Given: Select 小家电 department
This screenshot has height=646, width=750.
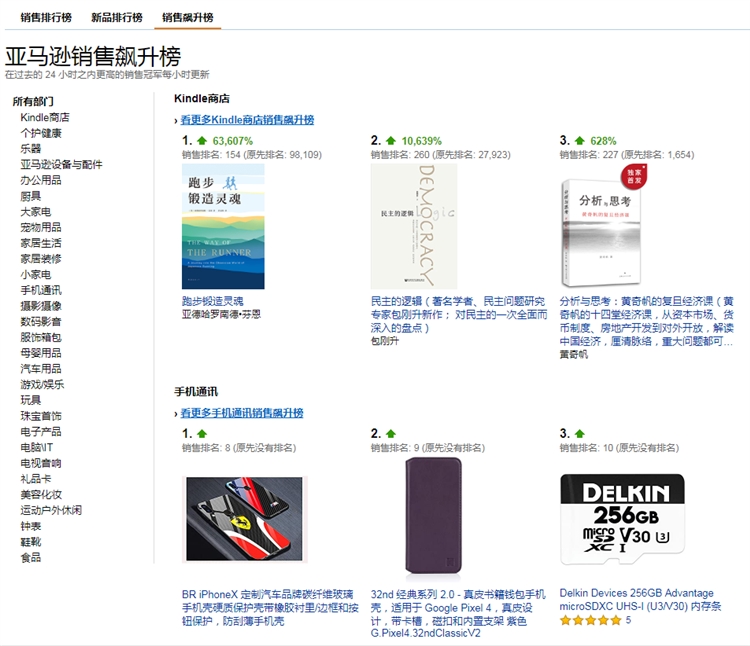Looking at the screenshot, I should [x=35, y=274].
